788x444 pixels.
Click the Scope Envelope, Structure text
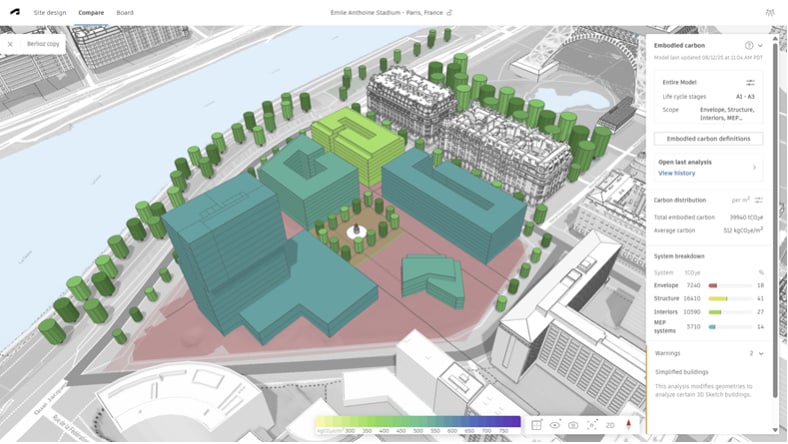(x=727, y=114)
